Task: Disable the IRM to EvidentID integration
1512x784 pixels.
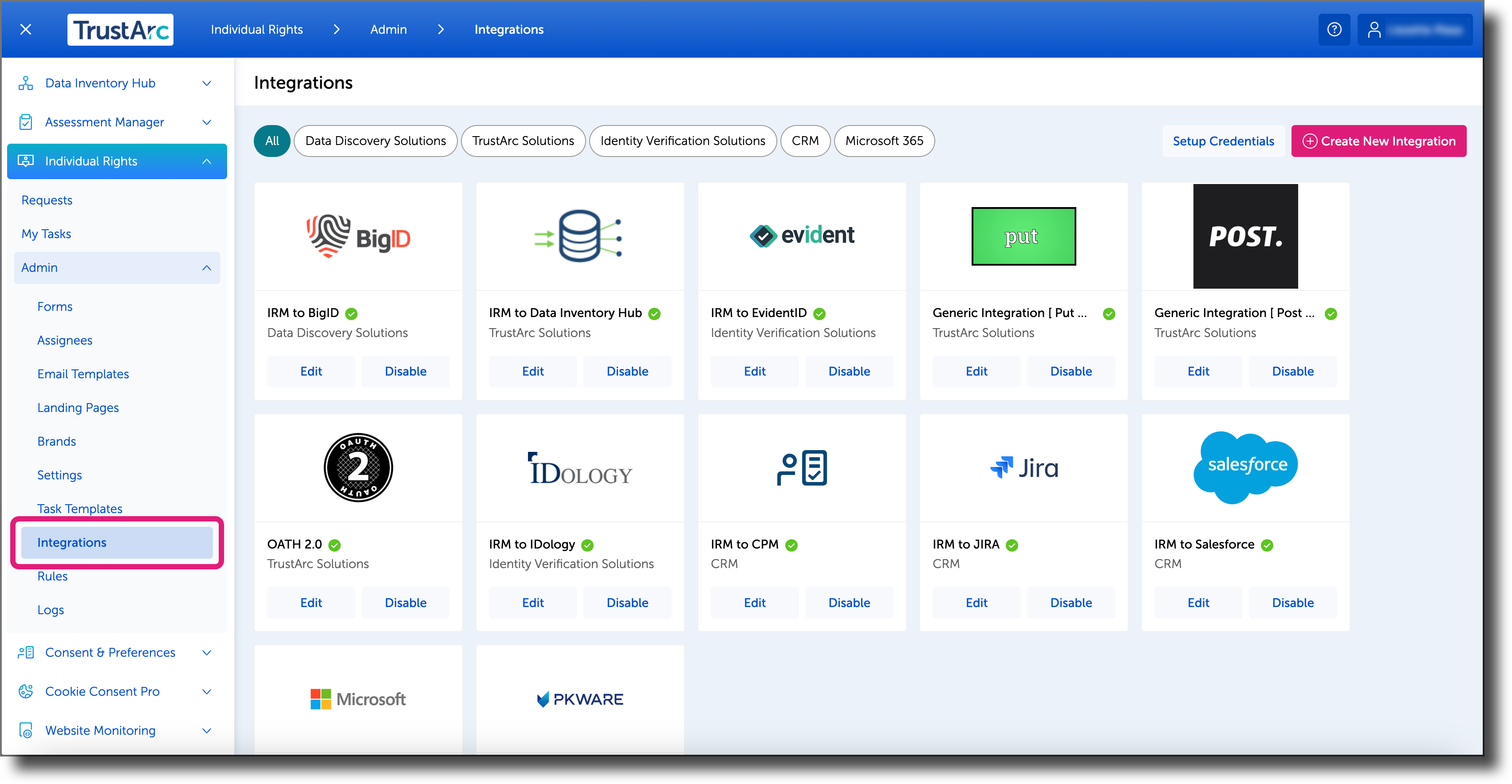Action: 849,372
